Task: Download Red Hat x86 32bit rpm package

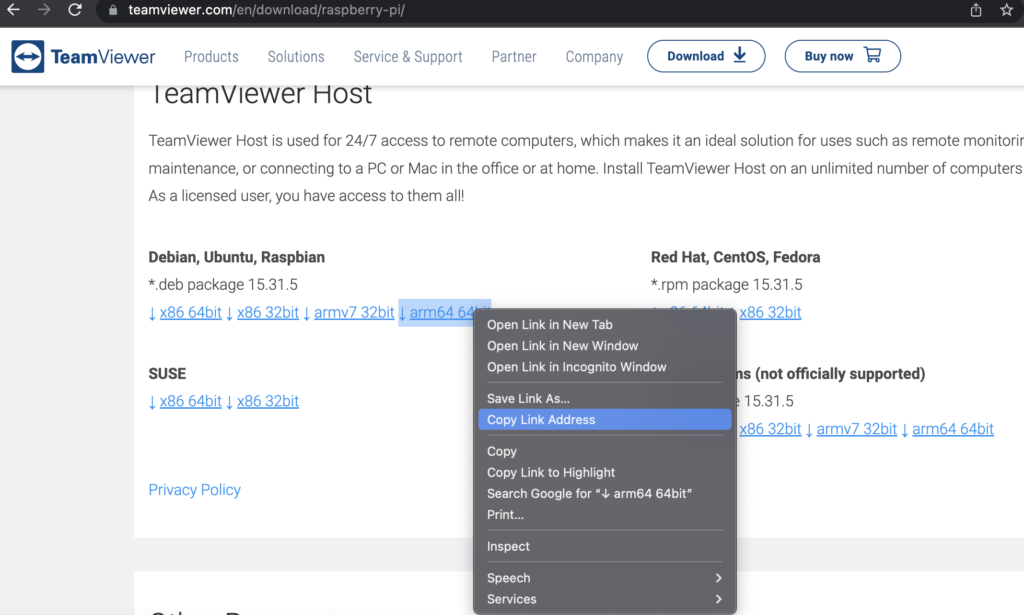Action: click(770, 313)
